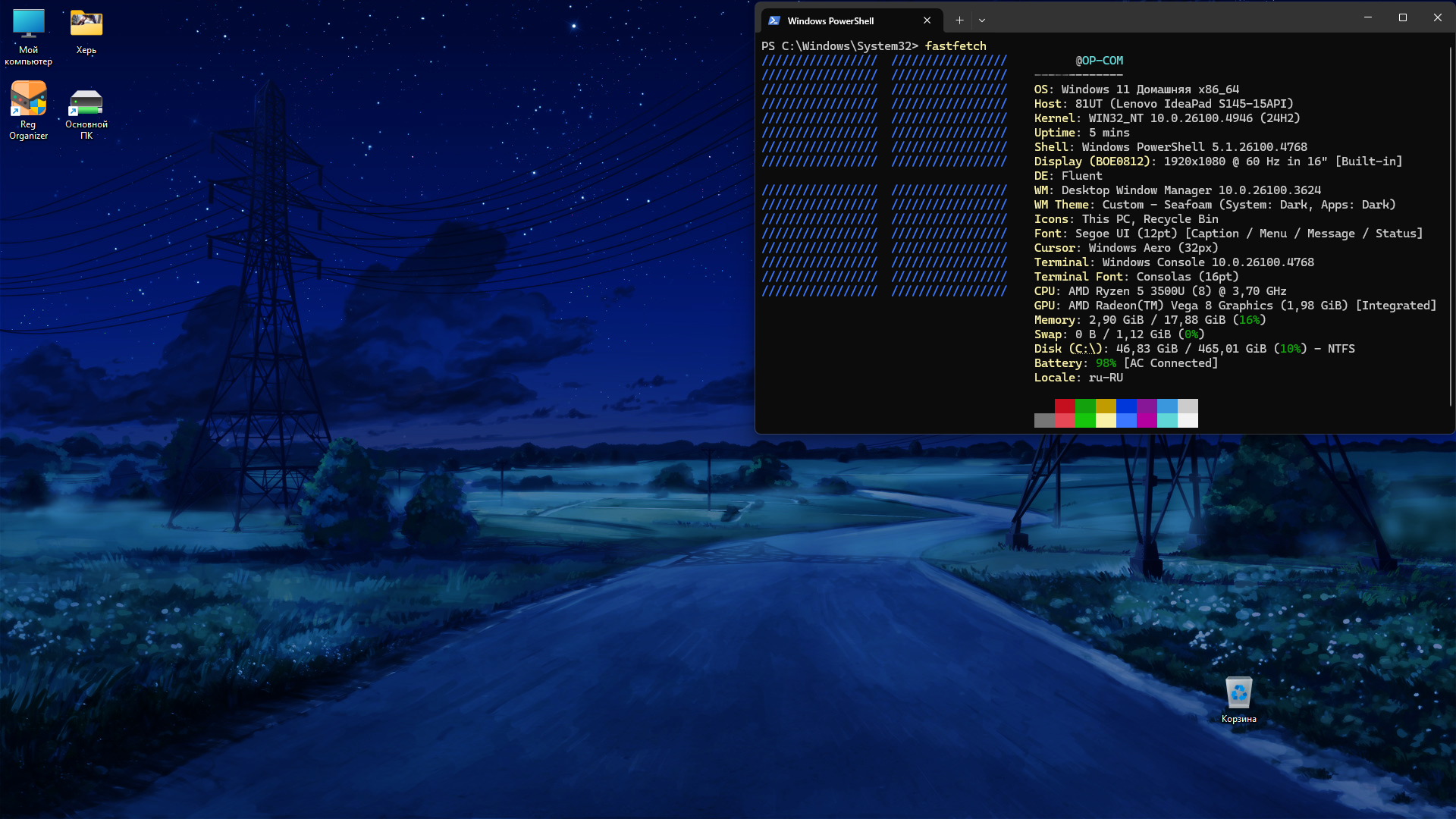The height and width of the screenshot is (819, 1456).
Task: Open the Основной ПК drive shortcut
Action: pos(86,103)
